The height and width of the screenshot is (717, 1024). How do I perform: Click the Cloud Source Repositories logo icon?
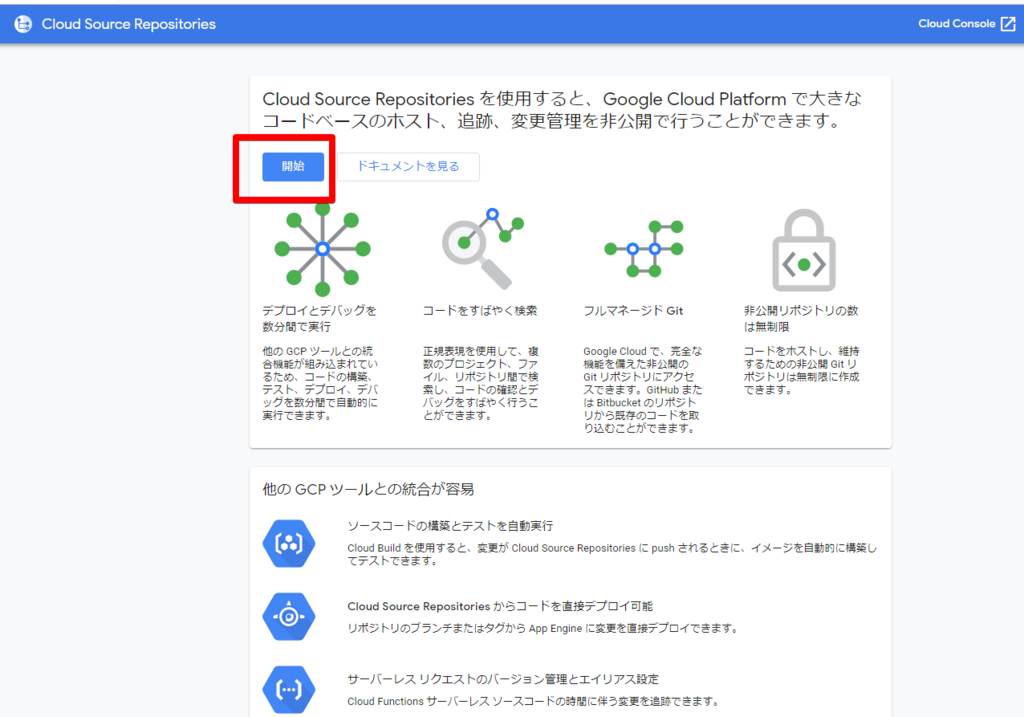click(22, 23)
